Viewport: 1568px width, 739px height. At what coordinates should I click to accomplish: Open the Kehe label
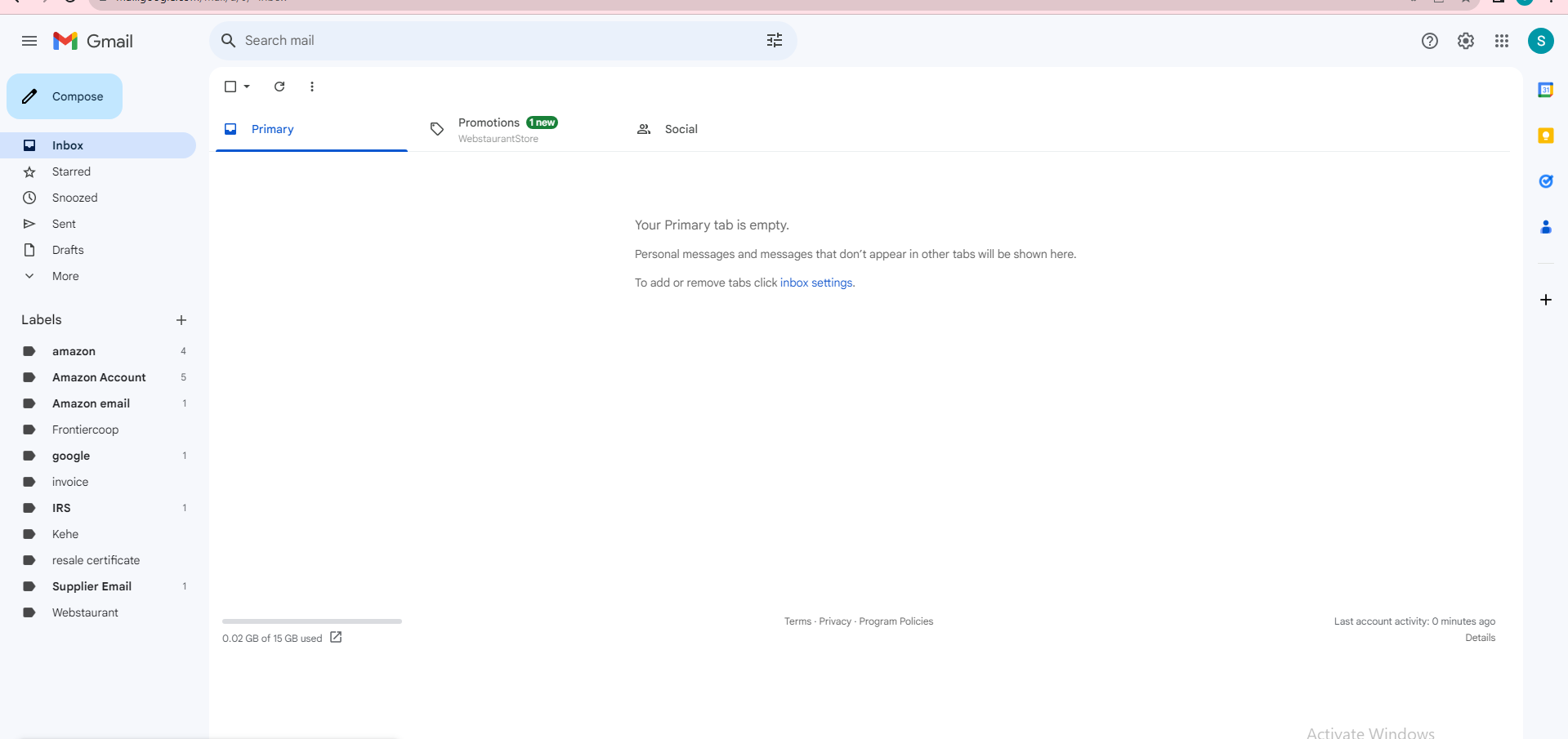(x=98, y=534)
